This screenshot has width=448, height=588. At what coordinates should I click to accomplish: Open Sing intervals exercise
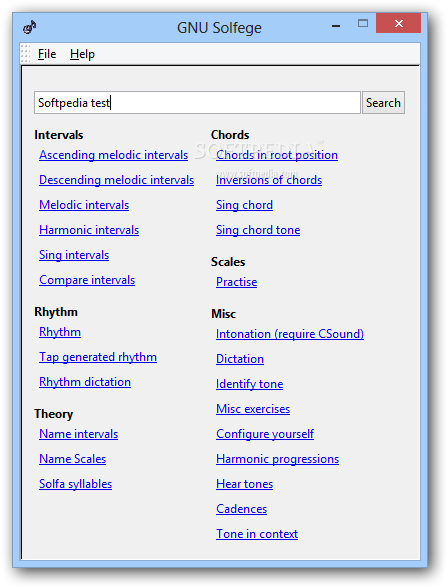click(x=74, y=255)
